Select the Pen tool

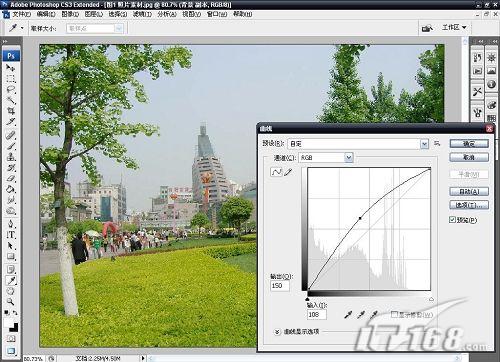coord(11,224)
